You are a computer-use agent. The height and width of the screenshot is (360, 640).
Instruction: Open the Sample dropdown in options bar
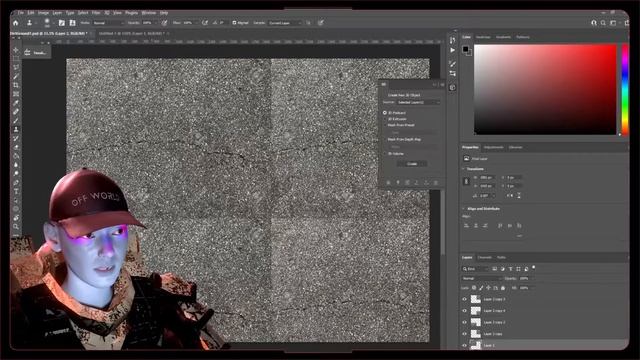tap(285, 23)
